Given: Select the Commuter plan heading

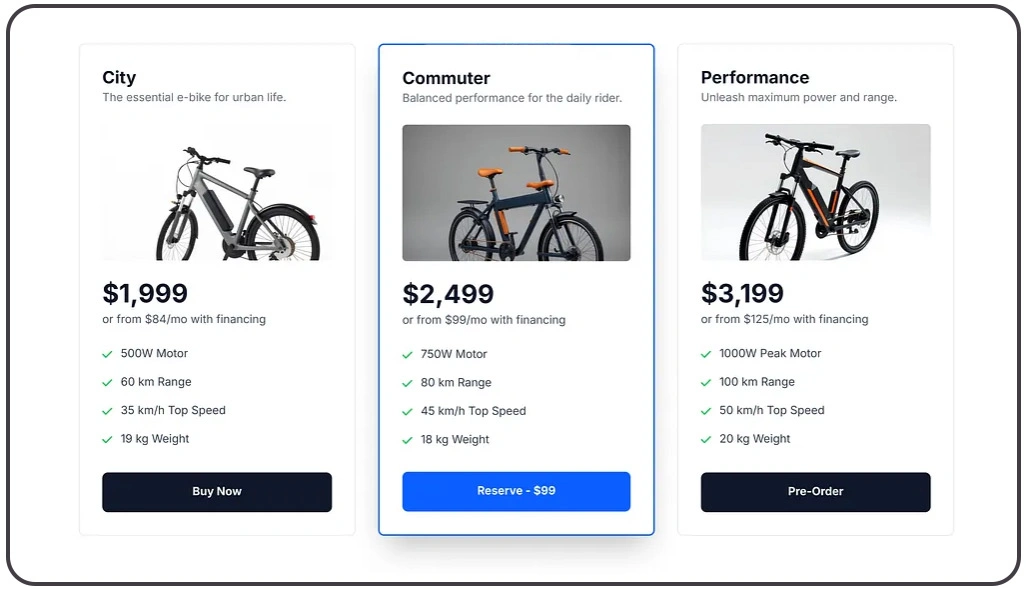Looking at the screenshot, I should (446, 78).
